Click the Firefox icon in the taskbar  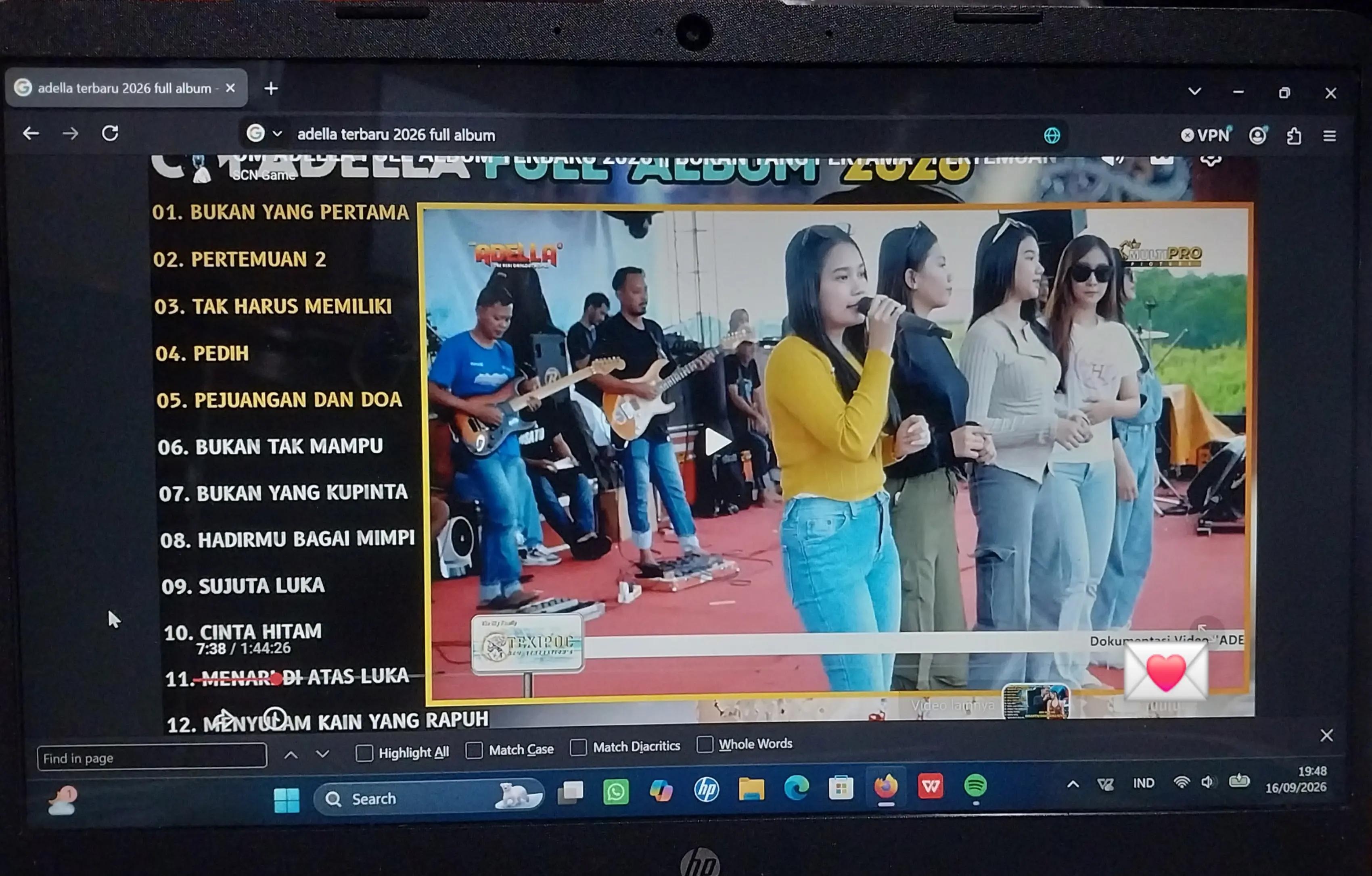point(885,787)
